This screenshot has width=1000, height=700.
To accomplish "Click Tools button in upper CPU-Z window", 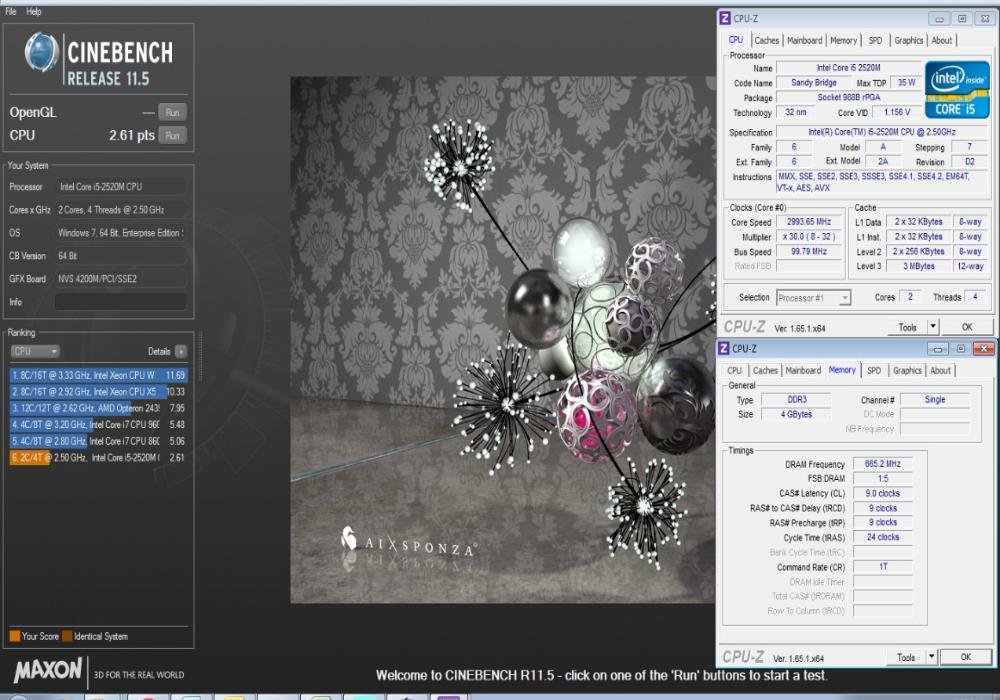I will point(908,328).
